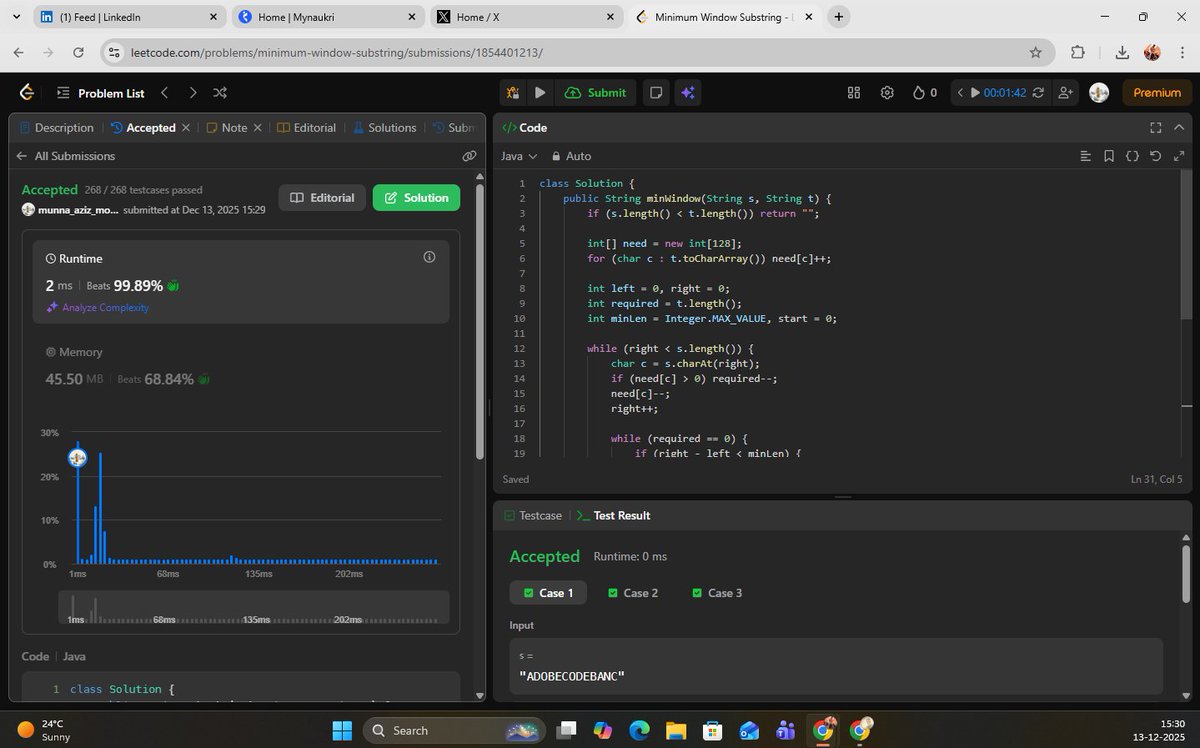Open the sticky notes icon in toolbar

click(x=656, y=92)
